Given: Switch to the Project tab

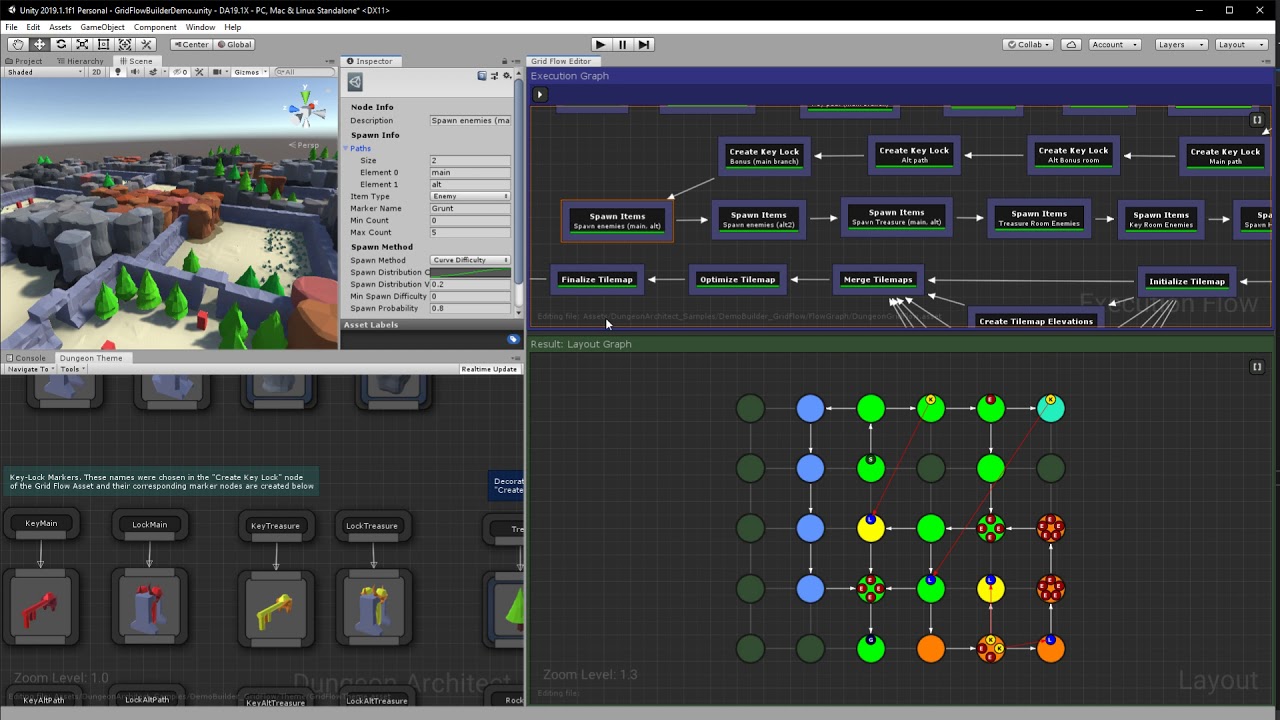Looking at the screenshot, I should point(25,61).
